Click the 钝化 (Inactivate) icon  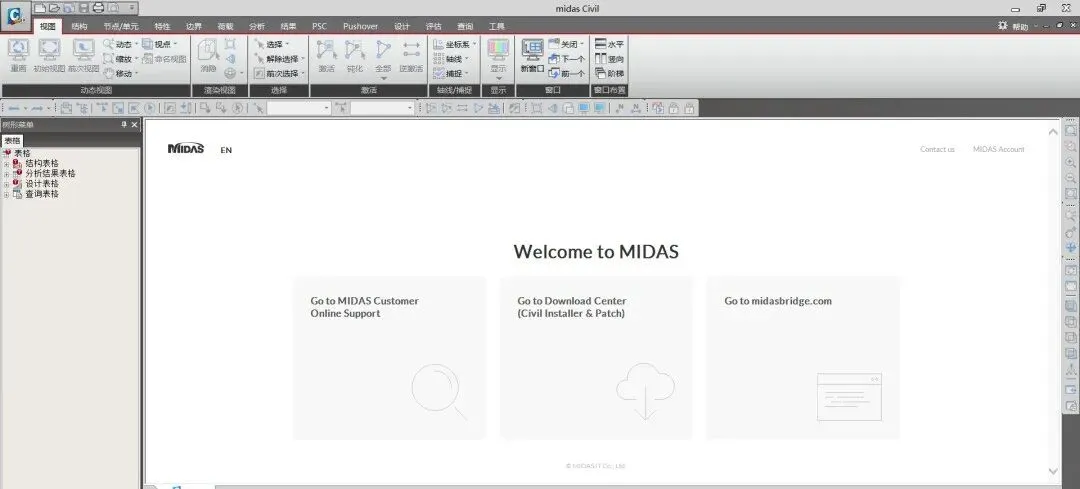pyautogui.click(x=355, y=50)
